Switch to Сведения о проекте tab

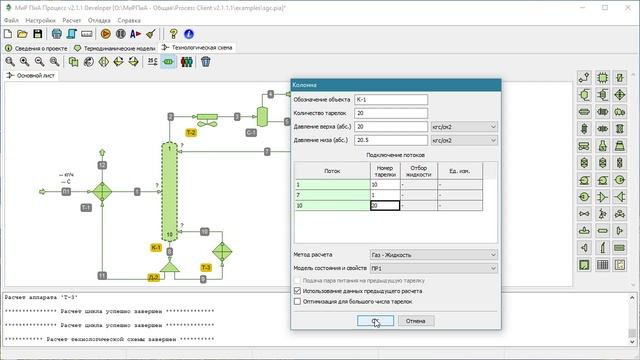[x=36, y=48]
